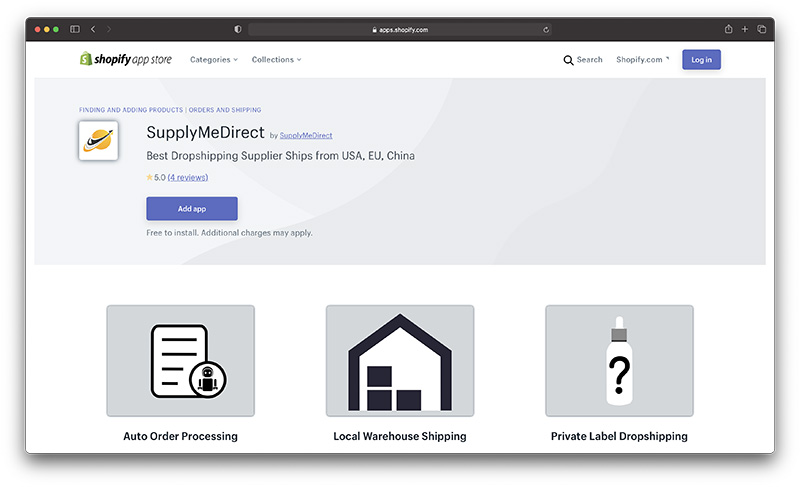Viewport: 800px width, 487px height.
Task: Click the Search button in header
Action: [583, 60]
